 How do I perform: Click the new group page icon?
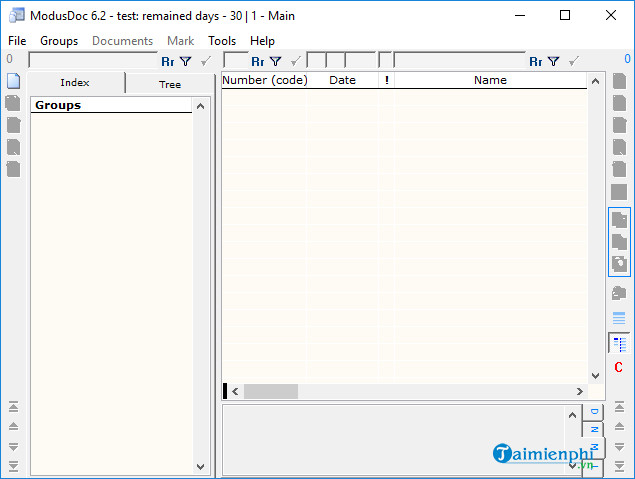[14, 82]
